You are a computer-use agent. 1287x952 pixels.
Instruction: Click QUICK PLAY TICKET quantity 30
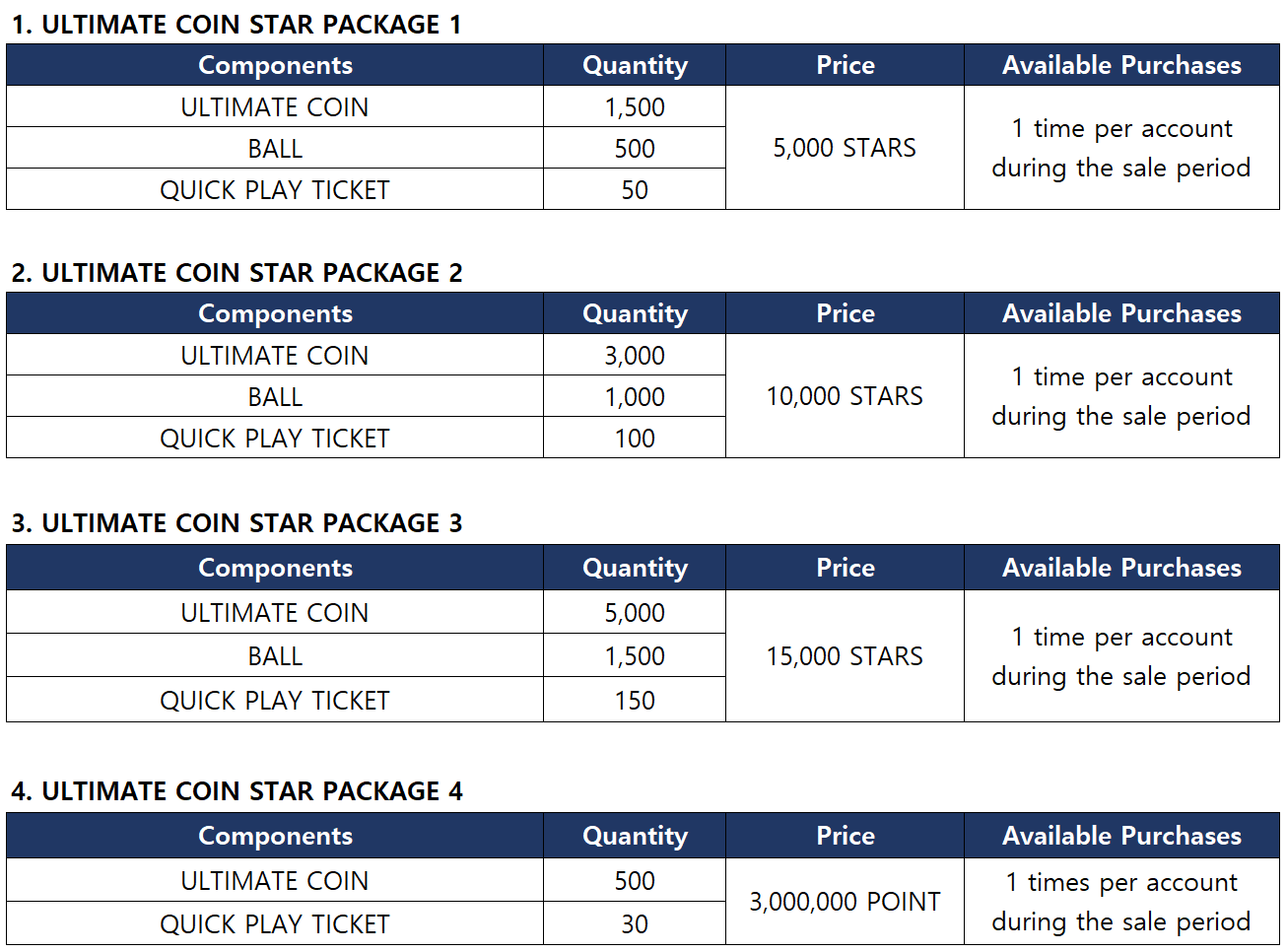pyautogui.click(x=635, y=924)
